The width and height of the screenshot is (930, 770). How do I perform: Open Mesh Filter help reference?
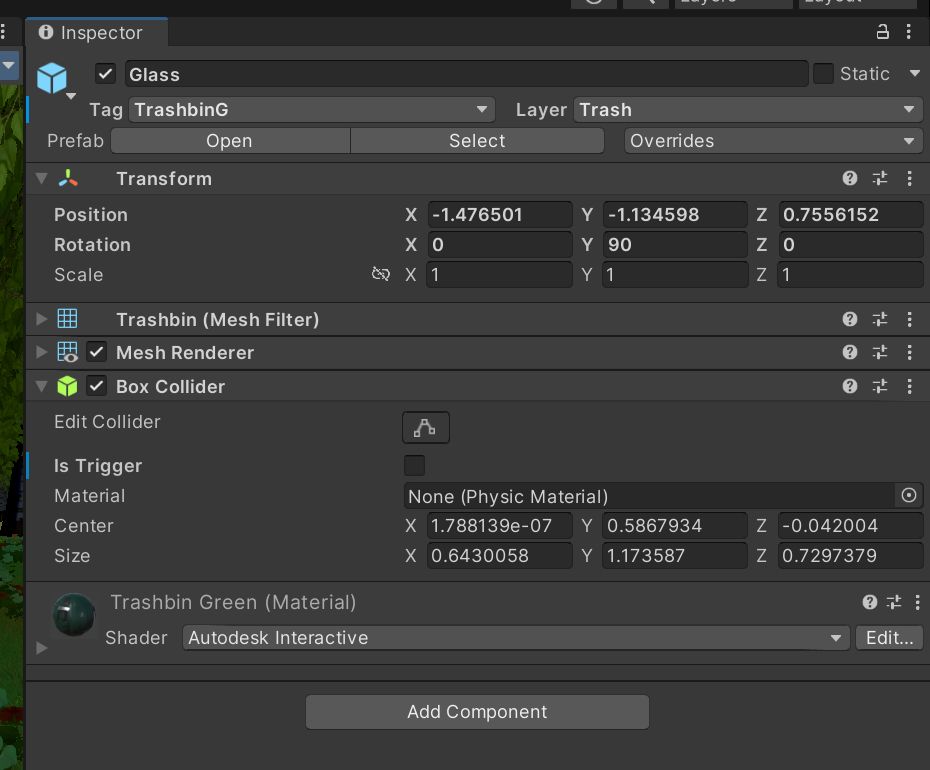click(849, 320)
